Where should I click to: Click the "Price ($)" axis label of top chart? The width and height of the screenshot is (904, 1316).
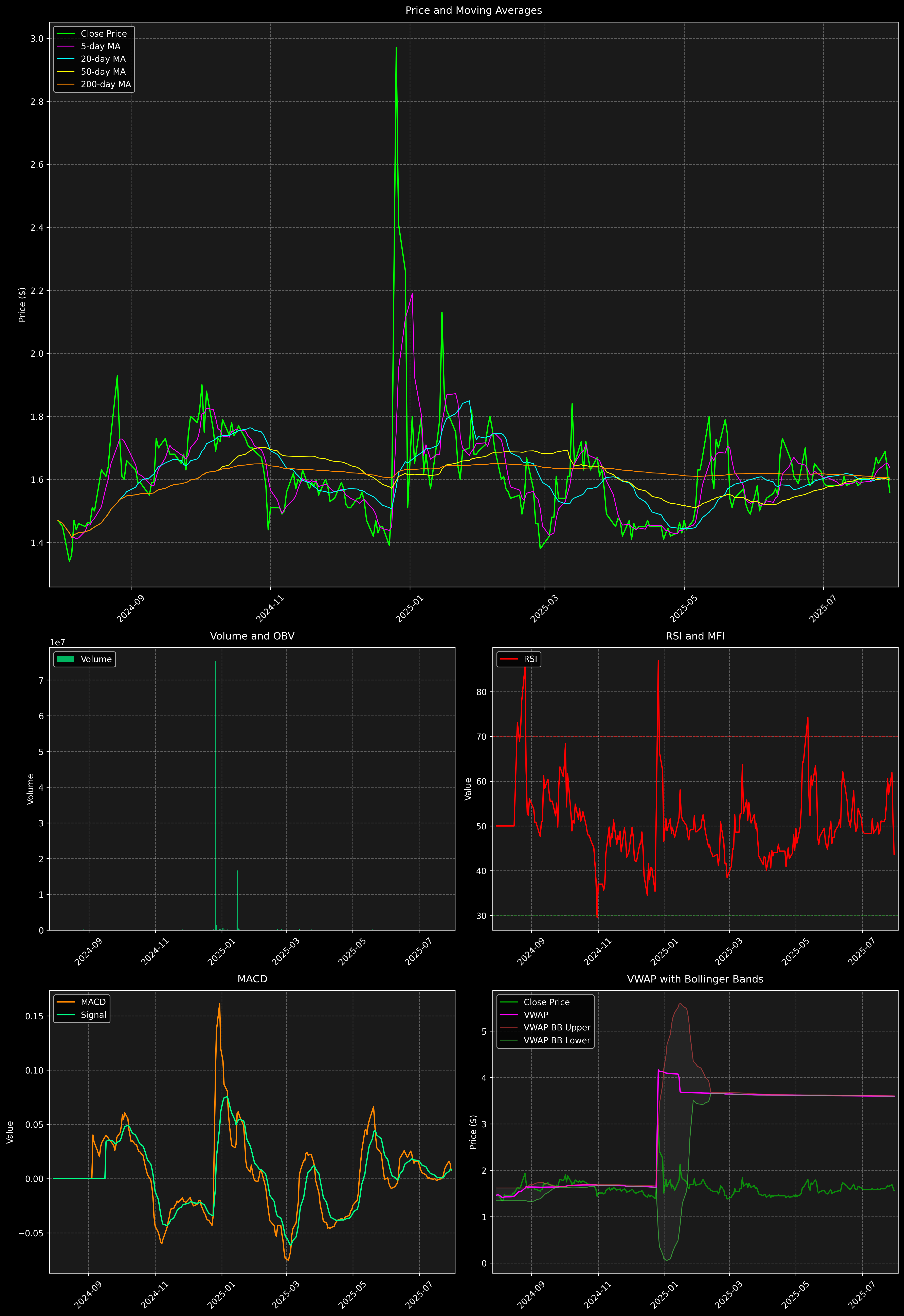pos(22,305)
